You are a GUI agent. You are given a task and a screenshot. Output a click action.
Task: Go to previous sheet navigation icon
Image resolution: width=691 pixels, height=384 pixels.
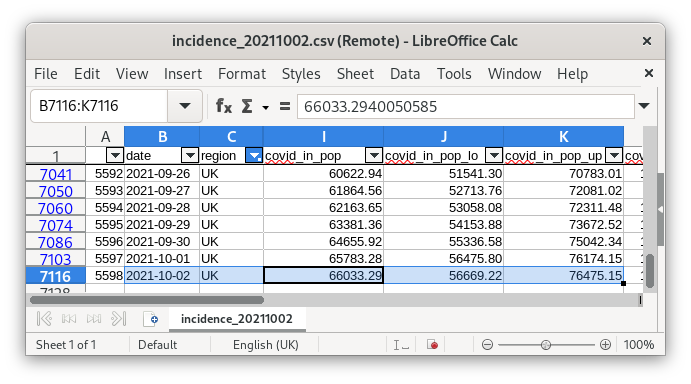(69, 318)
